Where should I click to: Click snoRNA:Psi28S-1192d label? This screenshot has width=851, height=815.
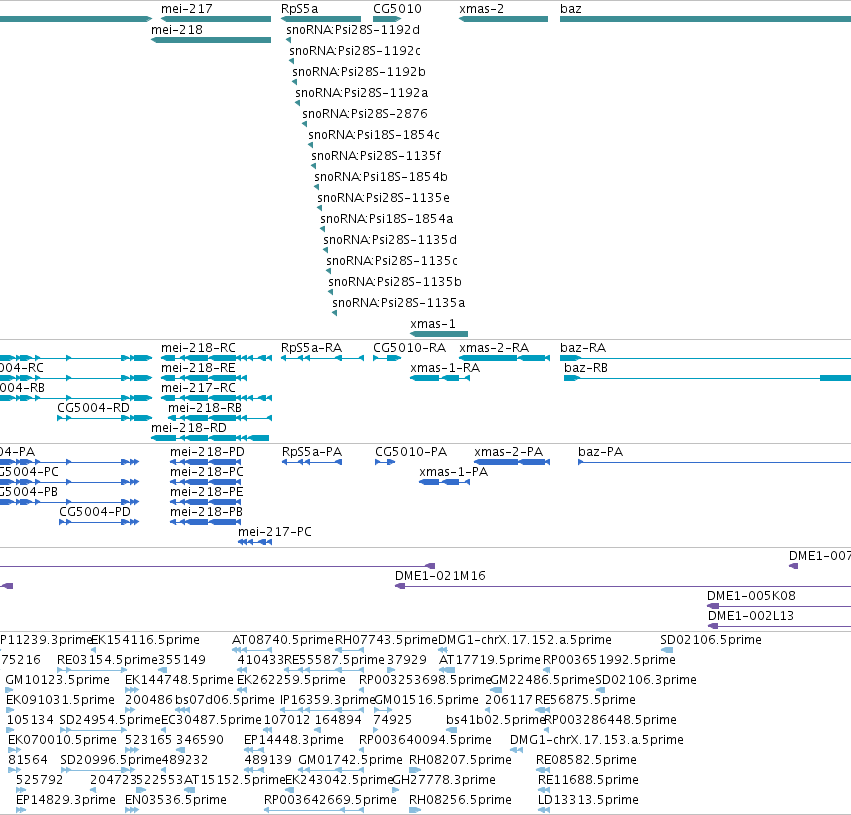click(353, 30)
